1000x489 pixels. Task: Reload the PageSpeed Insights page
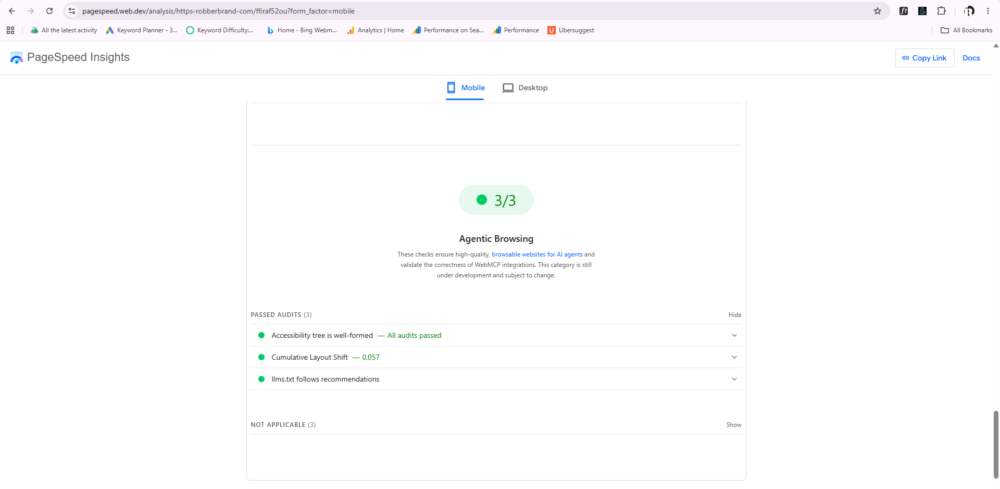(49, 11)
